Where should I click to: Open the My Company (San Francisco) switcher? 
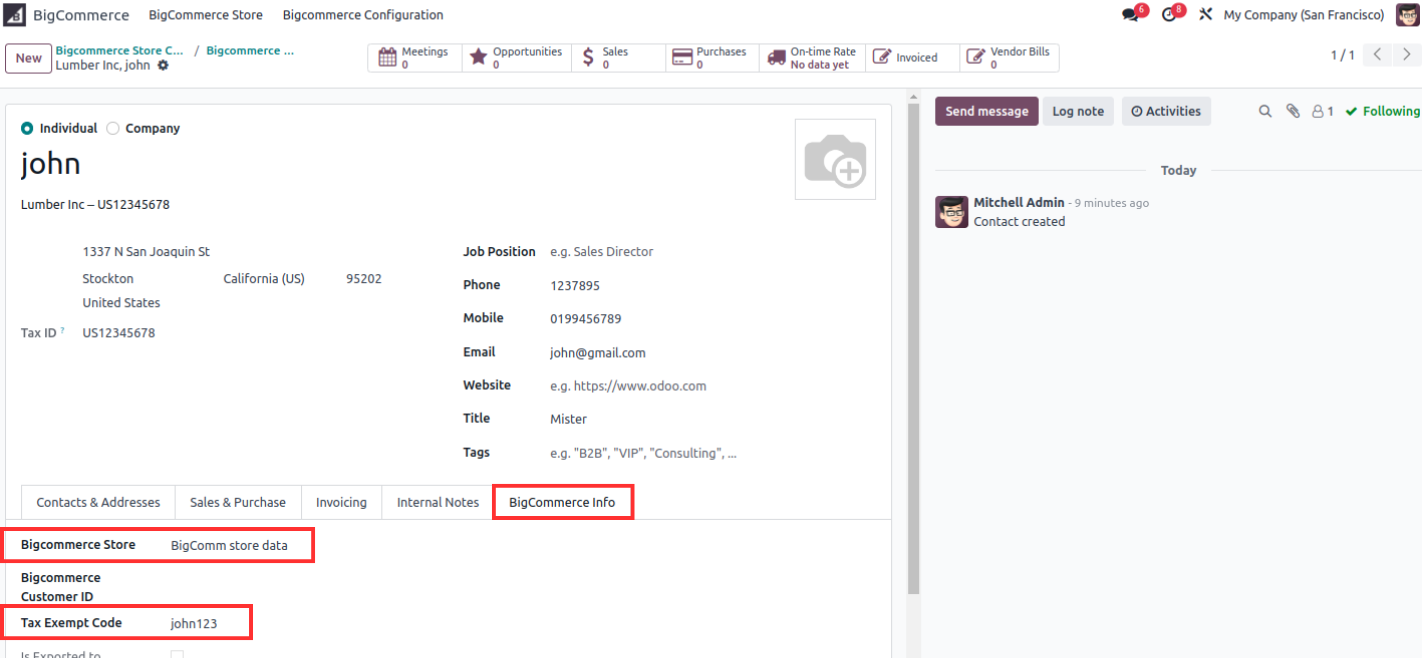pyautogui.click(x=1304, y=15)
